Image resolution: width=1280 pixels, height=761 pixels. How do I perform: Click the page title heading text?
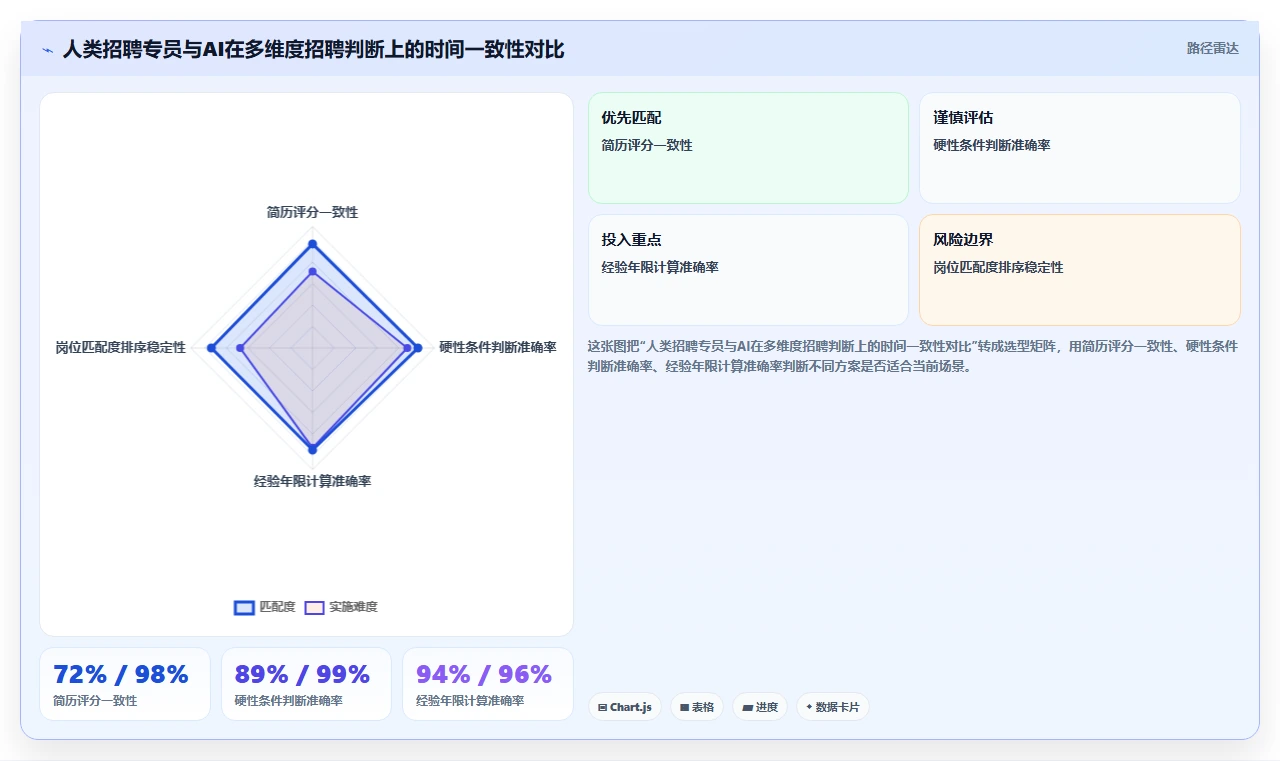314,49
